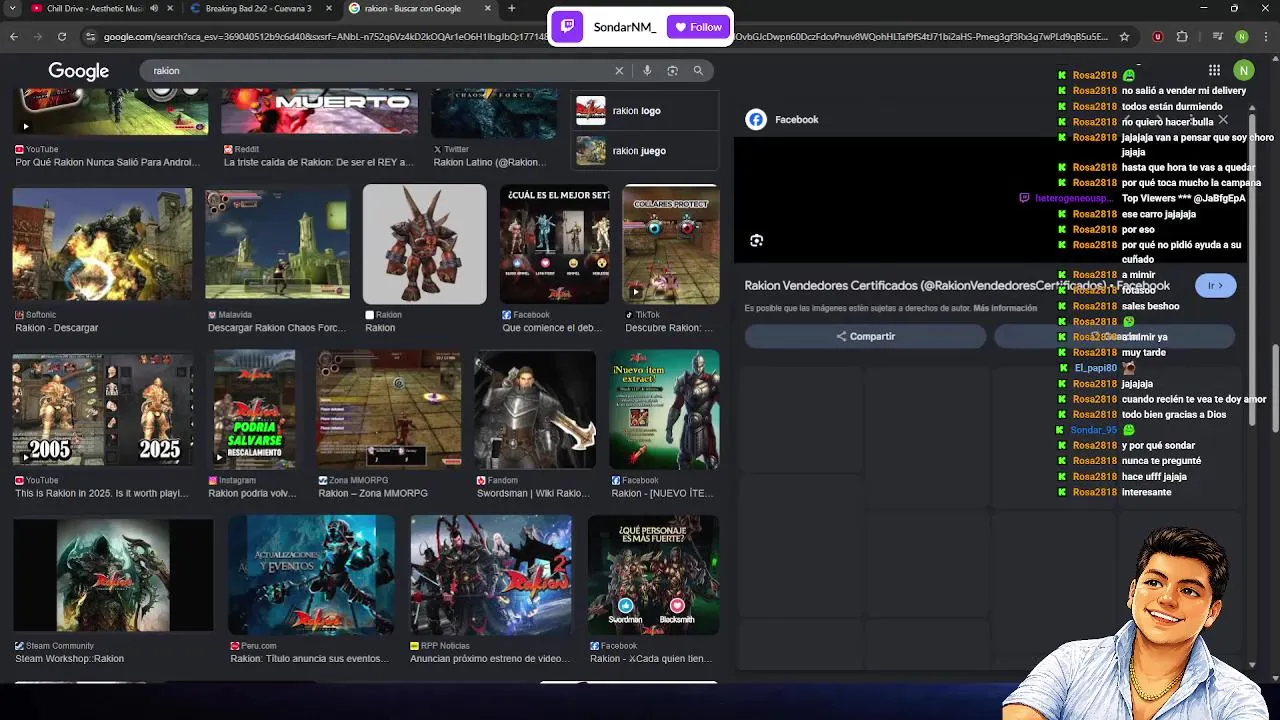Mute the Chill Drive tab audio icon
This screenshot has height=720, width=1280.
pyautogui.click(x=154, y=8)
